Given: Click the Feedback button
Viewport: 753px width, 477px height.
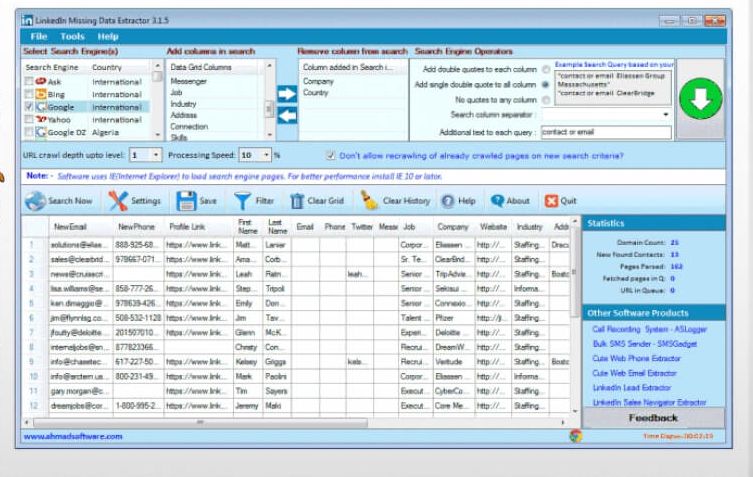Looking at the screenshot, I should click(654, 418).
